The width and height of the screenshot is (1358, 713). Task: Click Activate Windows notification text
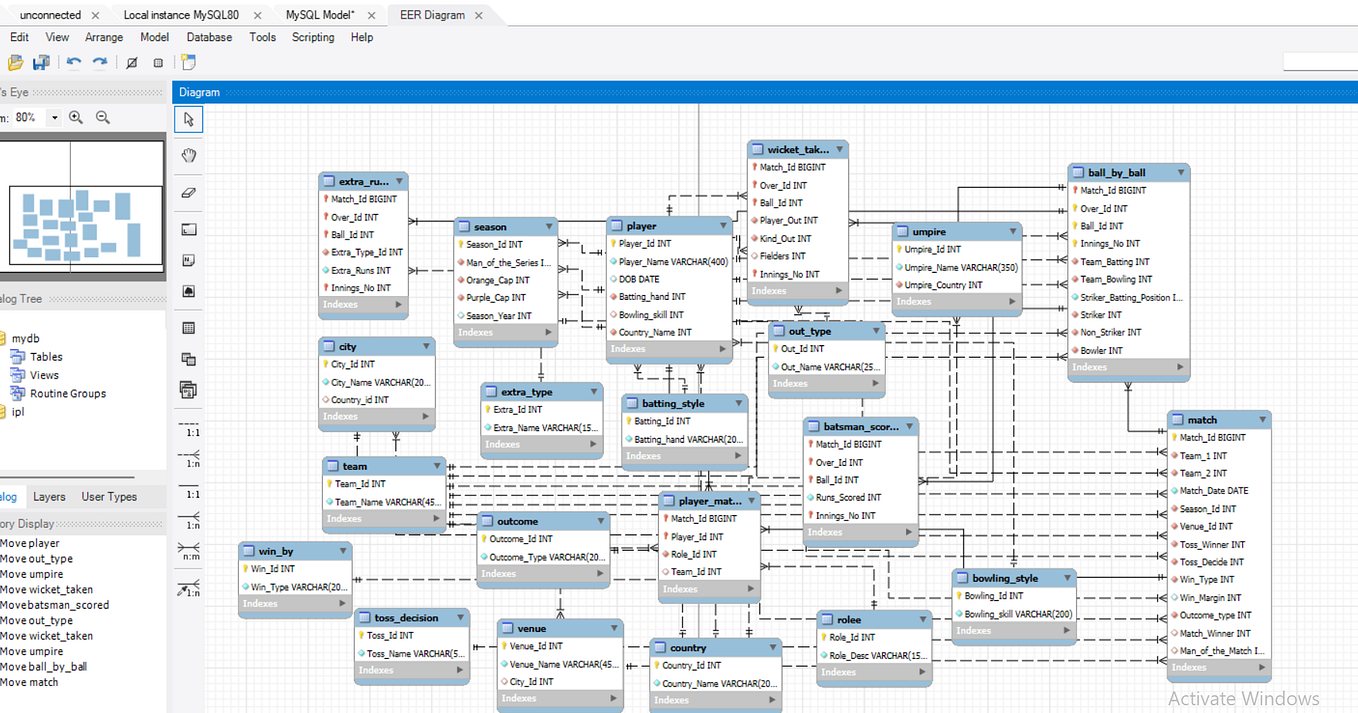1245,698
